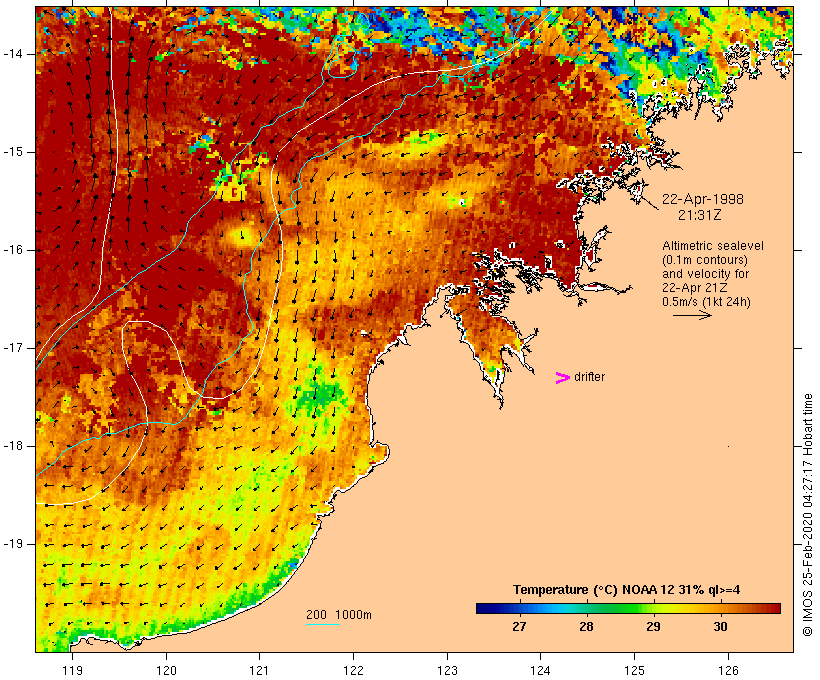Click the 'Altimetric sealevel' text line
This screenshot has height=680, width=820.
(x=712, y=246)
